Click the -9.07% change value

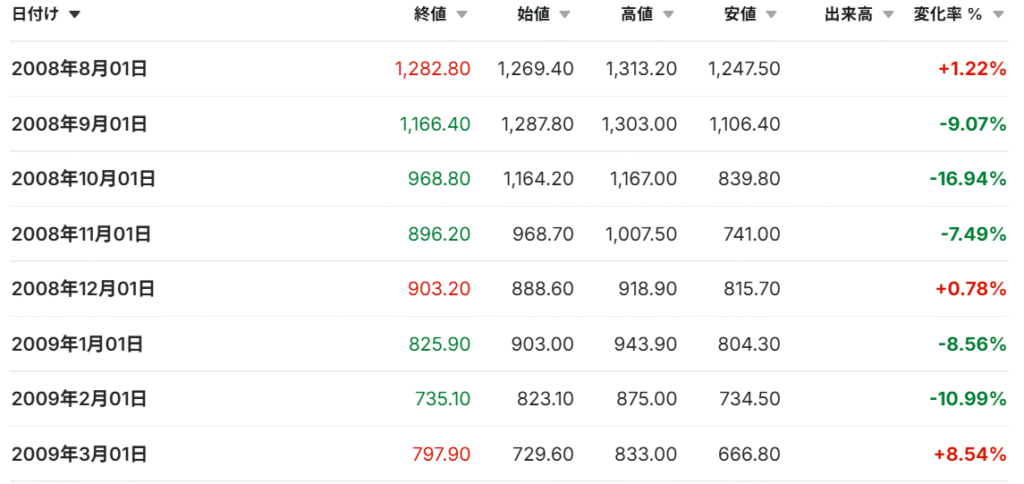click(x=972, y=124)
